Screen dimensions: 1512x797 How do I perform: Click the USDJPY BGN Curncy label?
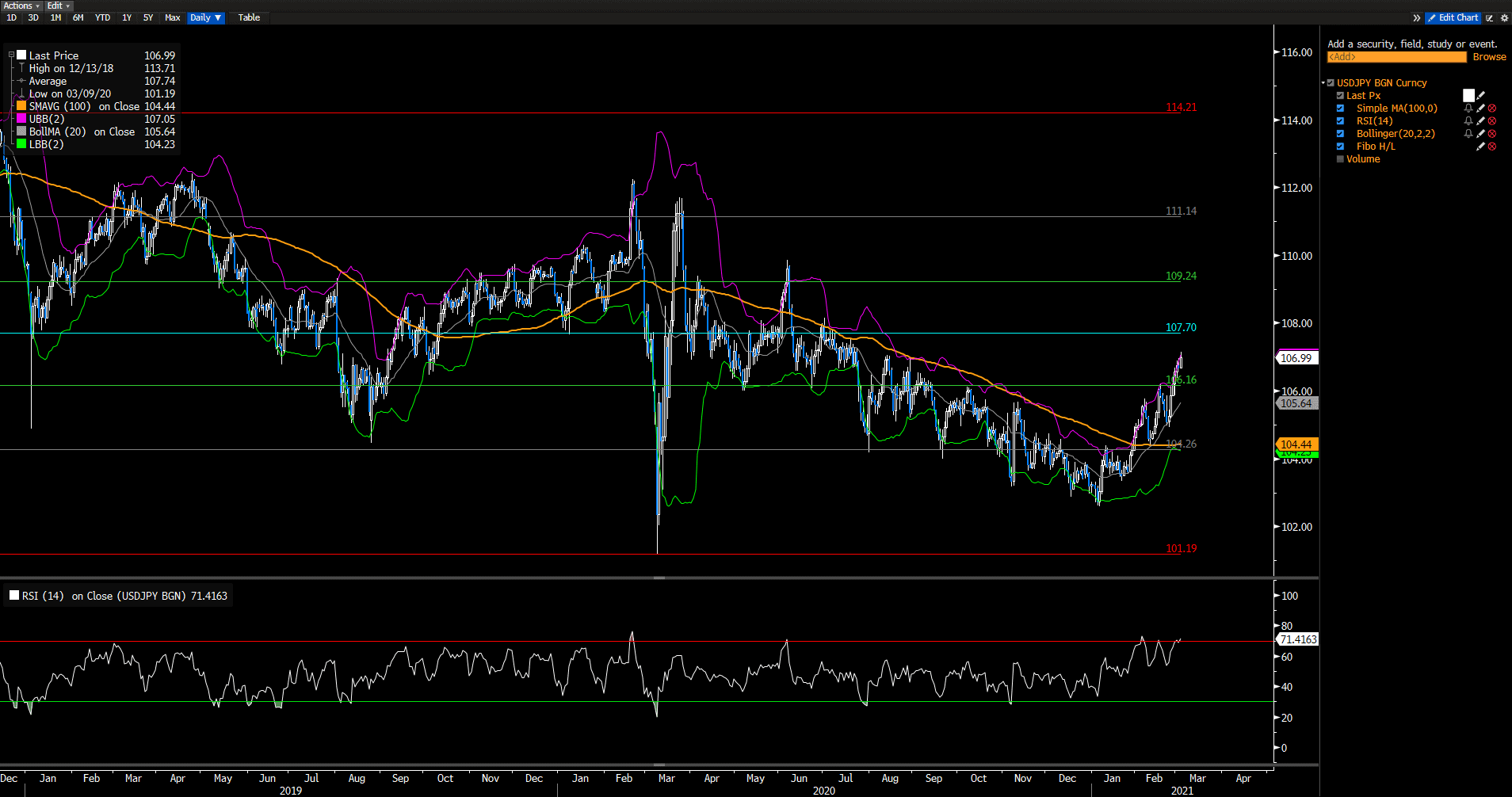click(1381, 82)
